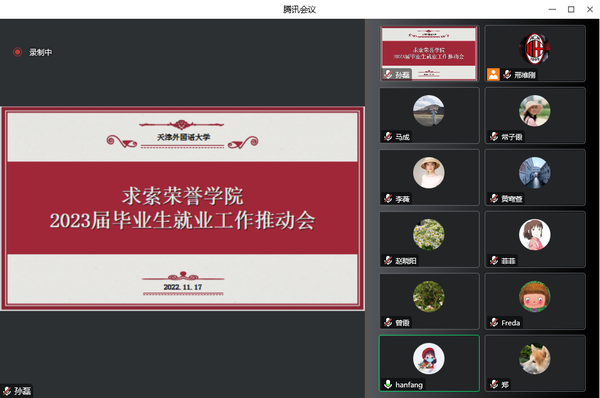Select hanfang's participant tile
The height and width of the screenshot is (398, 600).
coord(429,363)
